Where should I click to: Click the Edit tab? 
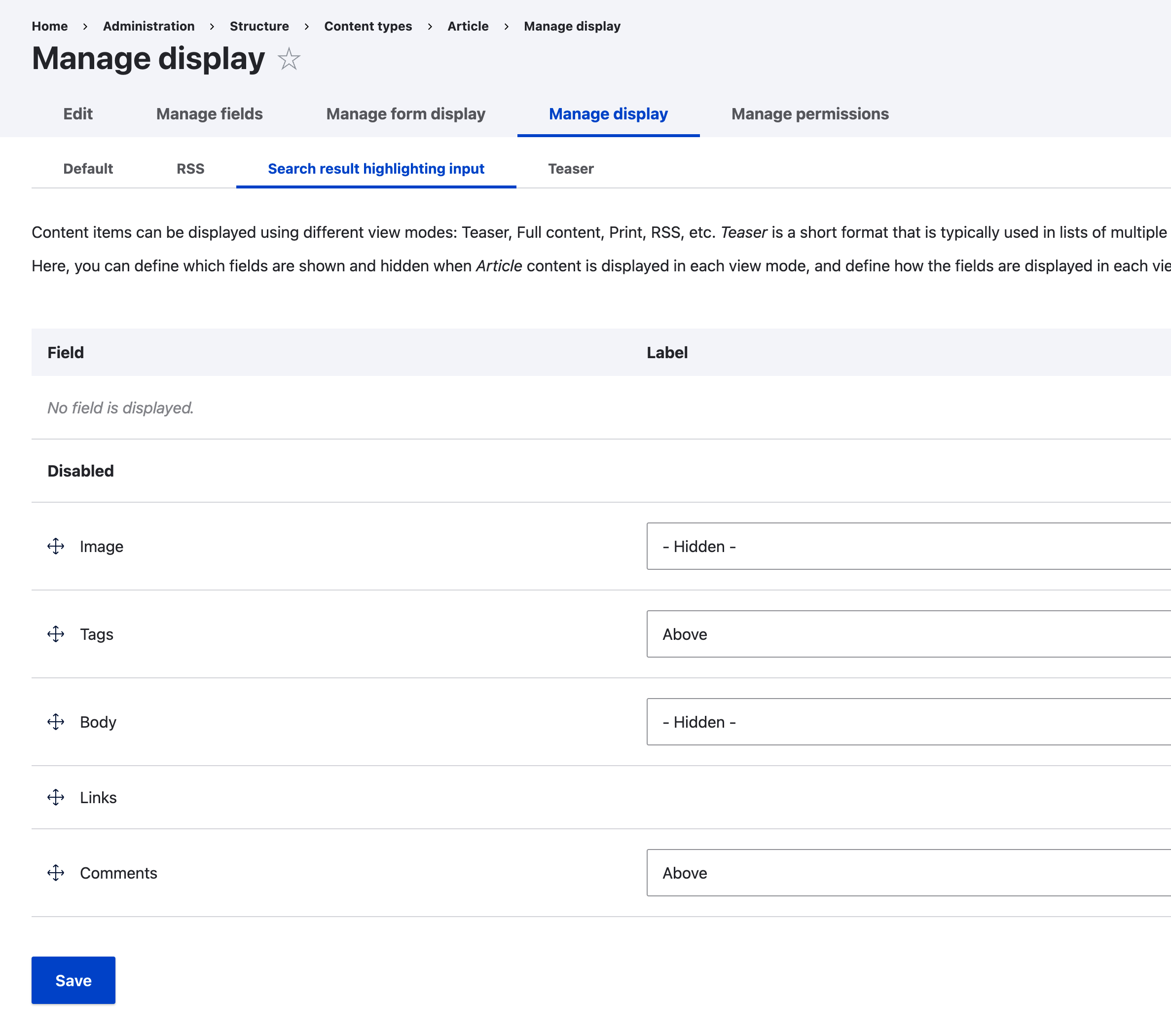point(78,114)
